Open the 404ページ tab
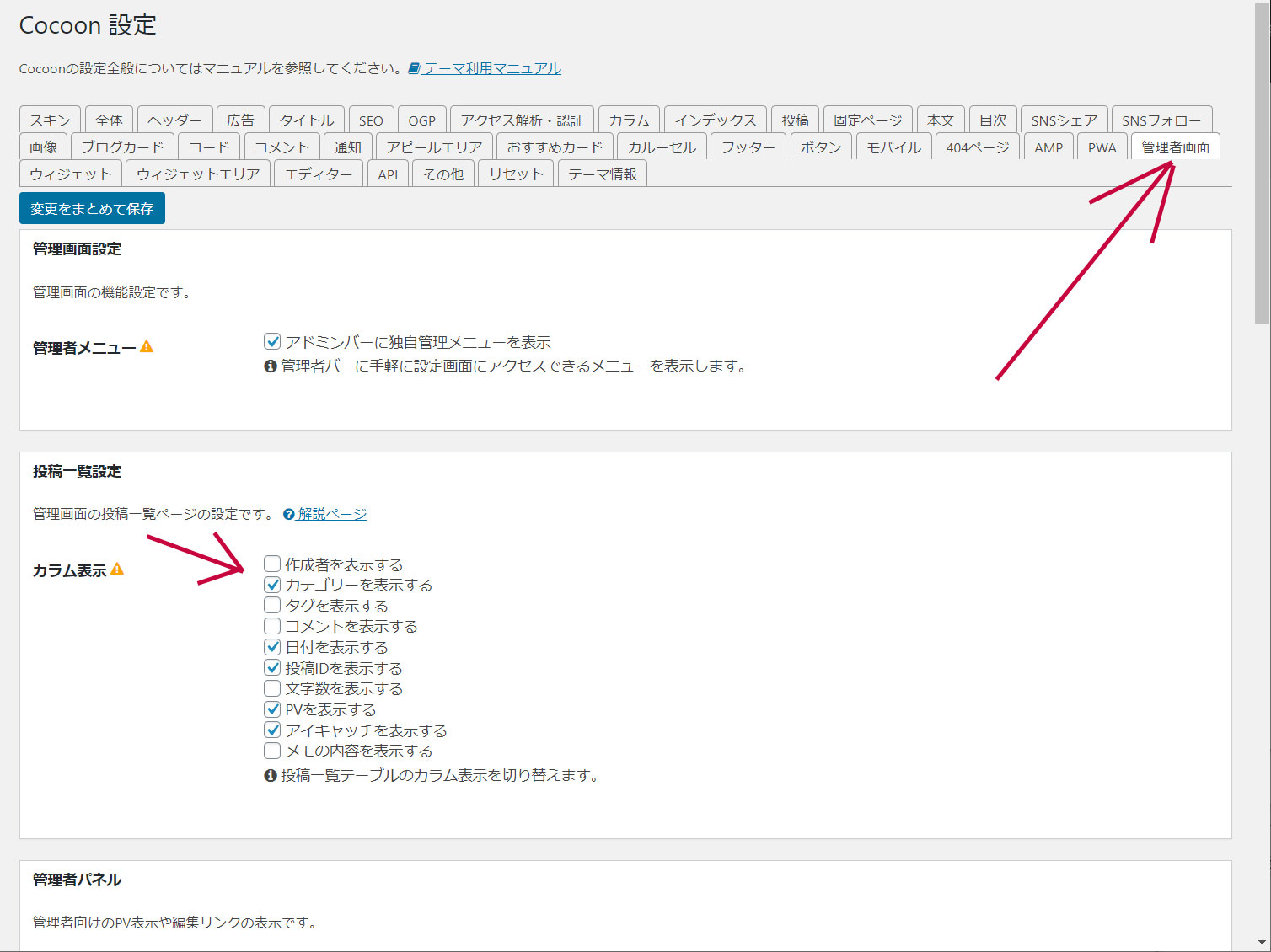Screen dimensions: 1271x952 click(x=978, y=147)
